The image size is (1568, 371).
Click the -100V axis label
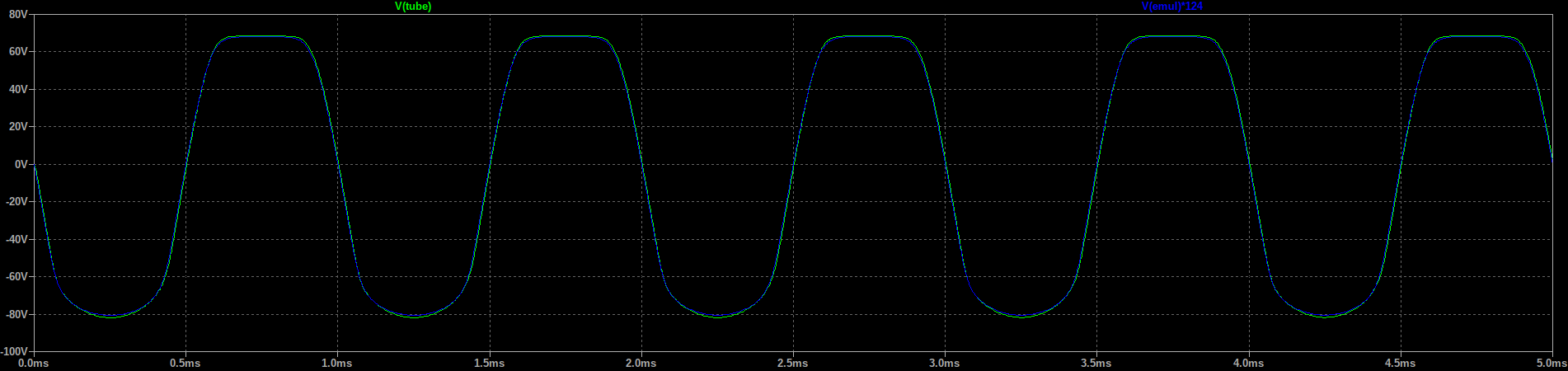coord(15,352)
